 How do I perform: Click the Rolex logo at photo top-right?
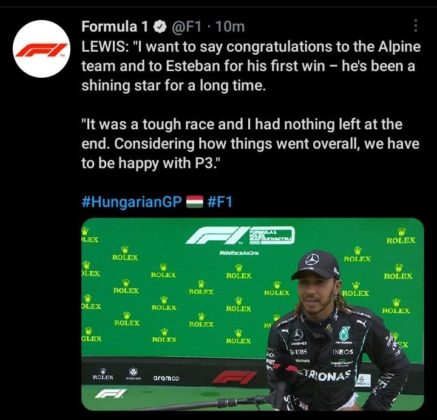click(x=401, y=236)
